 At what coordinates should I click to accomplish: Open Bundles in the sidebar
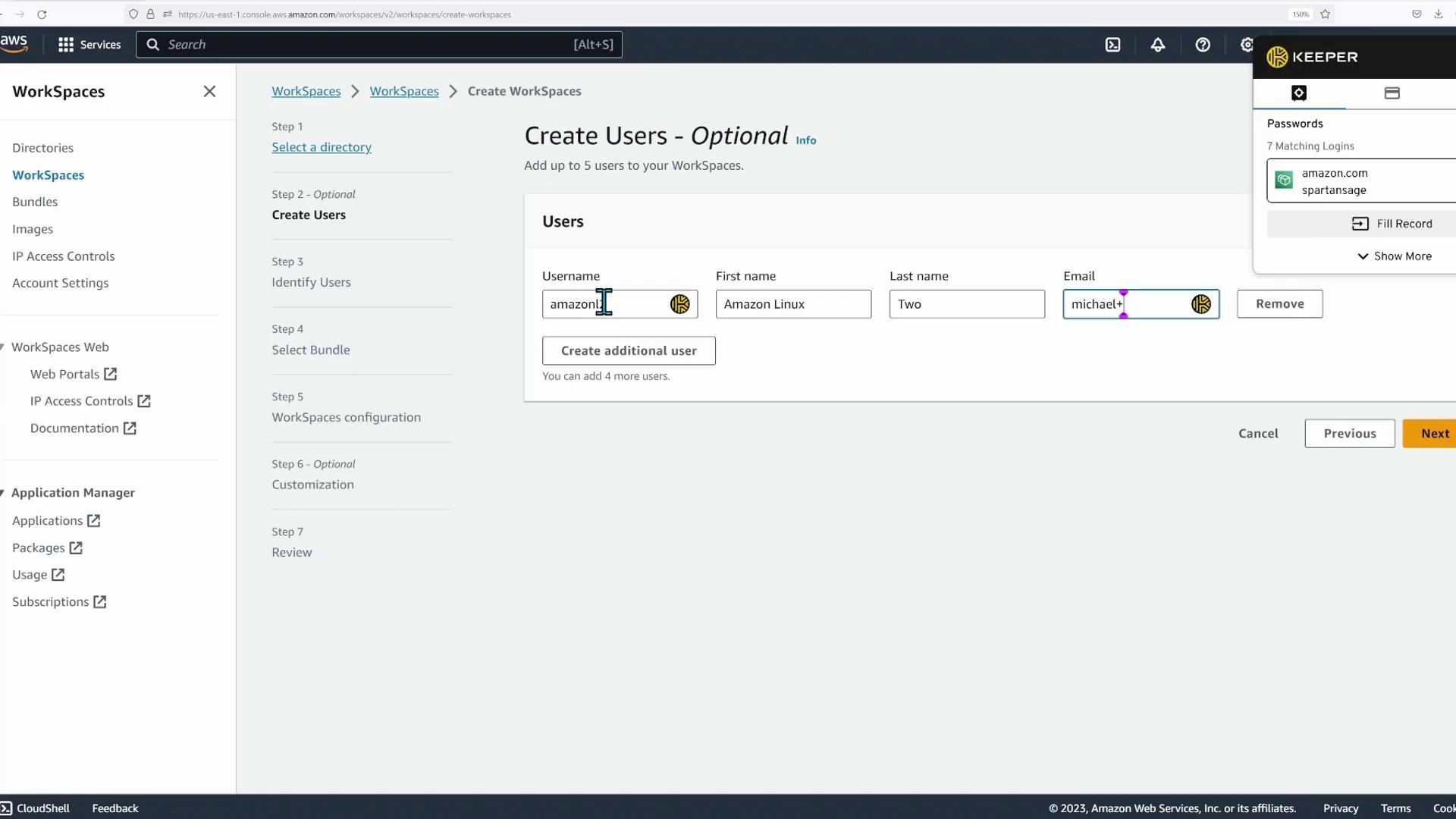[x=35, y=202]
